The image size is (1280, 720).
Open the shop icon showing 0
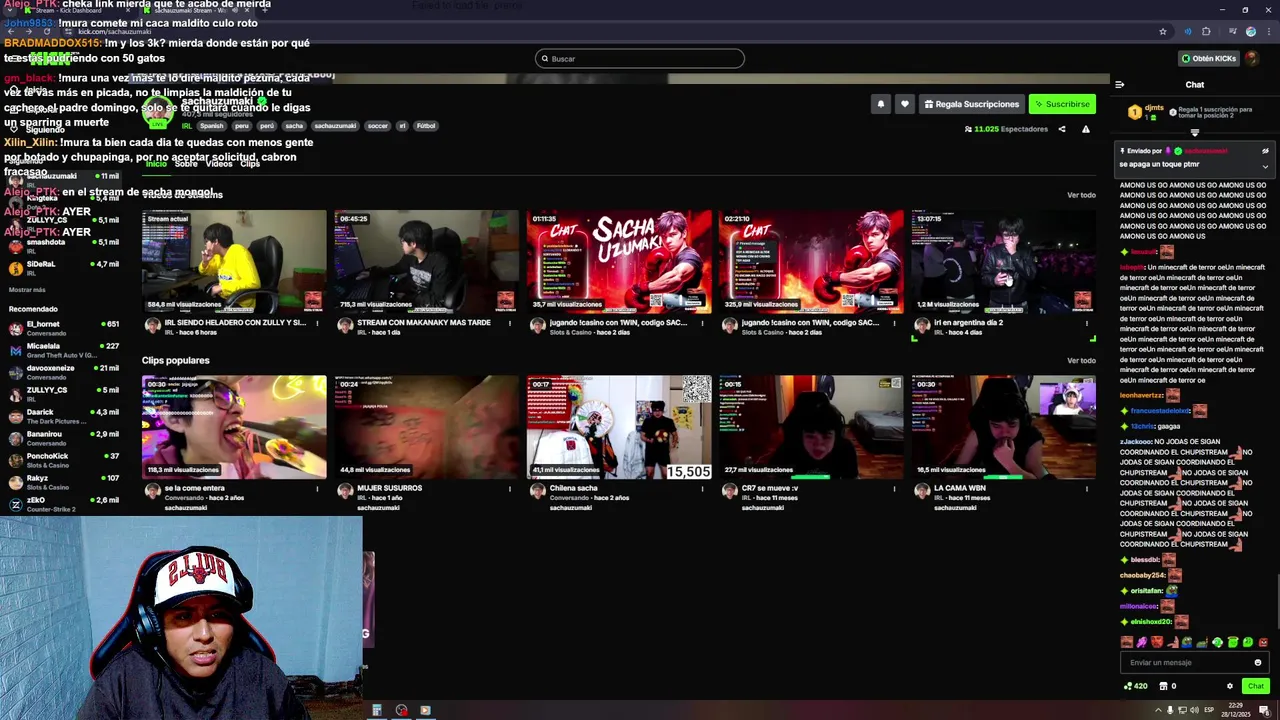(x=1167, y=686)
